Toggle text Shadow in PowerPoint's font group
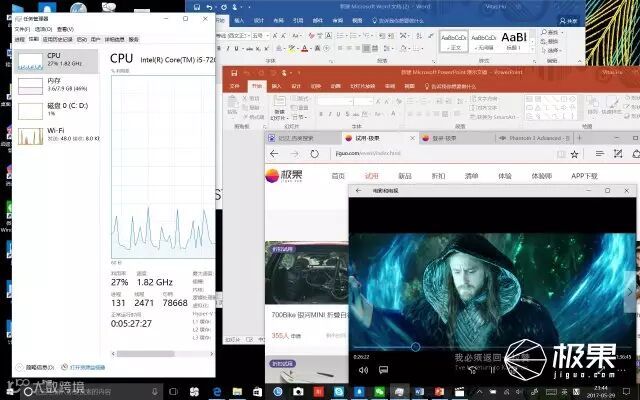The width and height of the screenshot is (640, 400). pyautogui.click(x=347, y=114)
